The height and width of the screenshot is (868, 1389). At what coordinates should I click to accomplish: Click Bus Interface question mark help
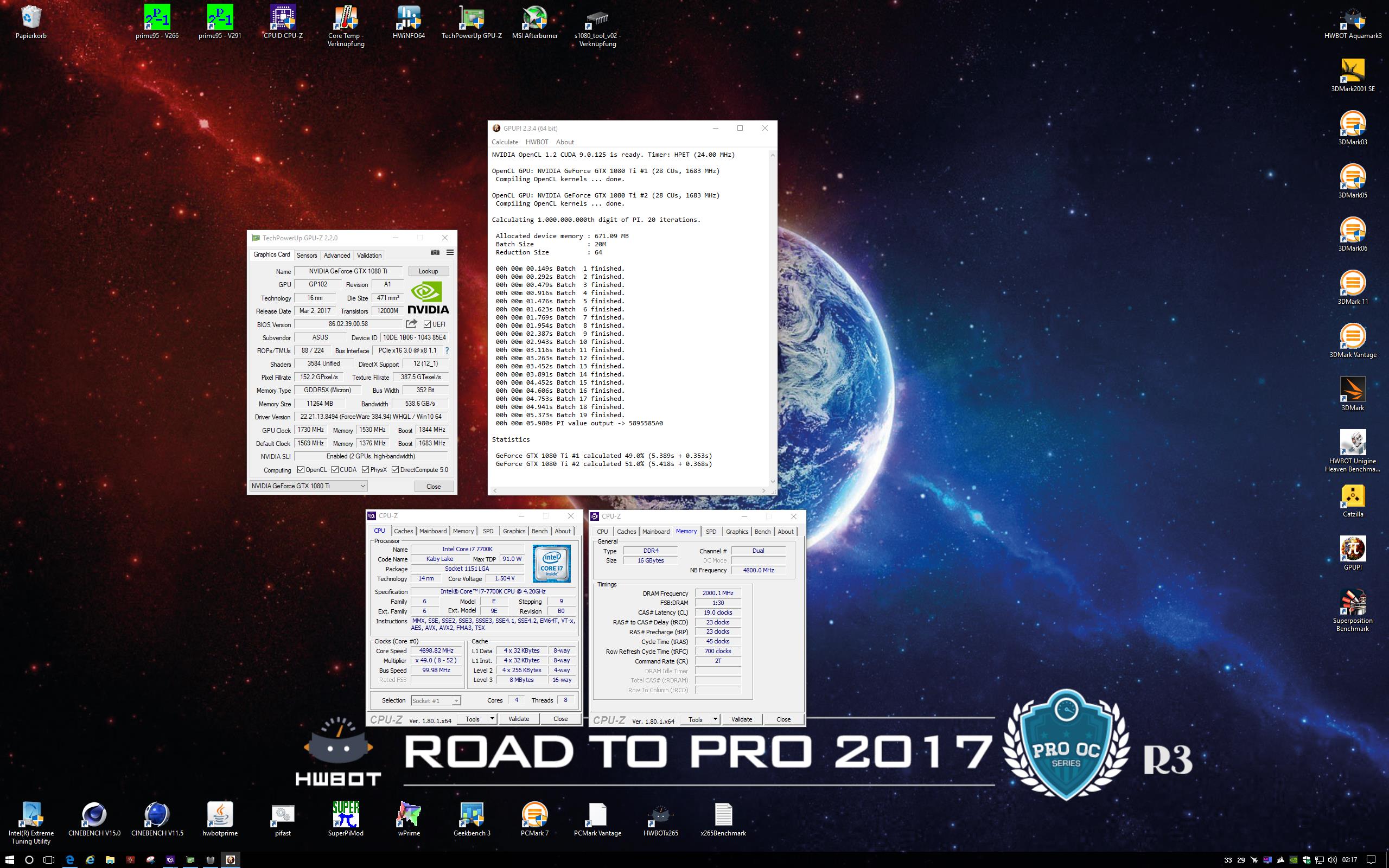point(447,350)
